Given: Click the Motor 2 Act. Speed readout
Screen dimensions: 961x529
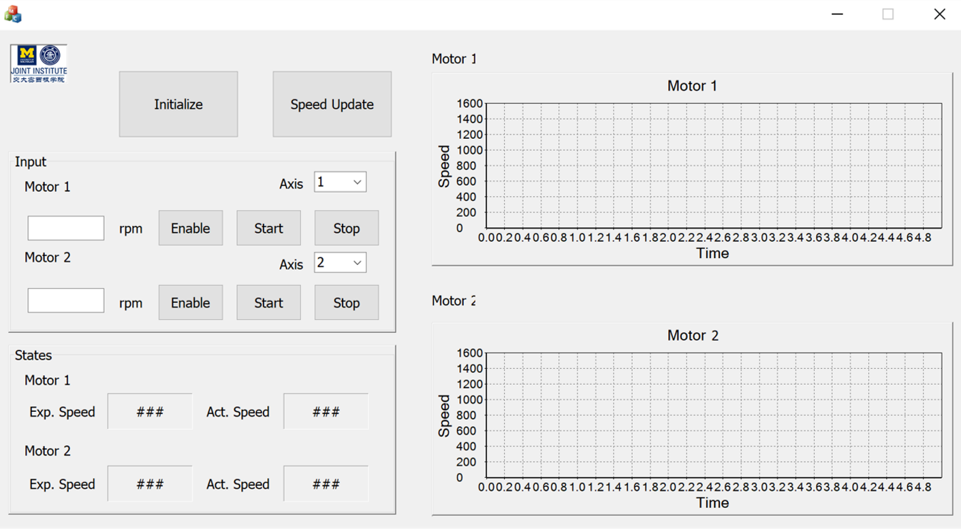Looking at the screenshot, I should 326,484.
